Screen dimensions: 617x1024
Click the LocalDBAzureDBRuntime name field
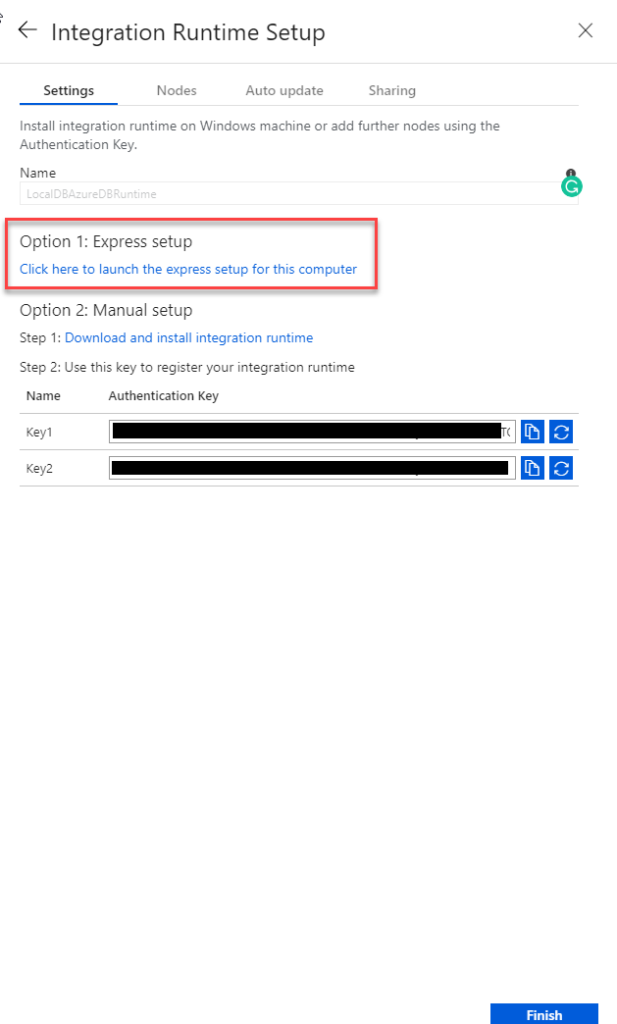[290, 193]
